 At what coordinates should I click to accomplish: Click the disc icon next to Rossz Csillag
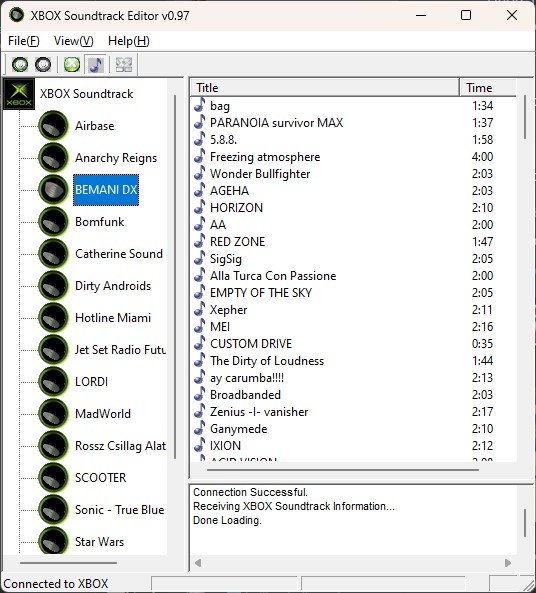point(53,446)
